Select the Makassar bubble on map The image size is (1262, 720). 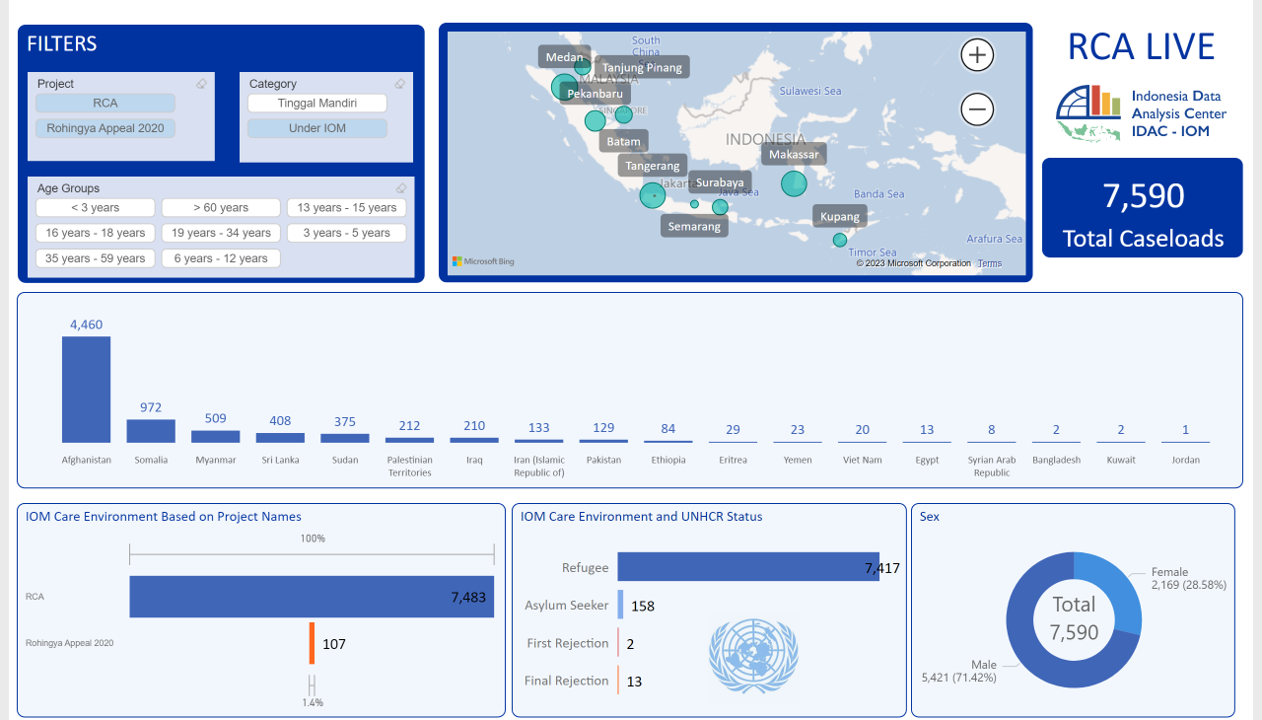pyautogui.click(x=794, y=183)
